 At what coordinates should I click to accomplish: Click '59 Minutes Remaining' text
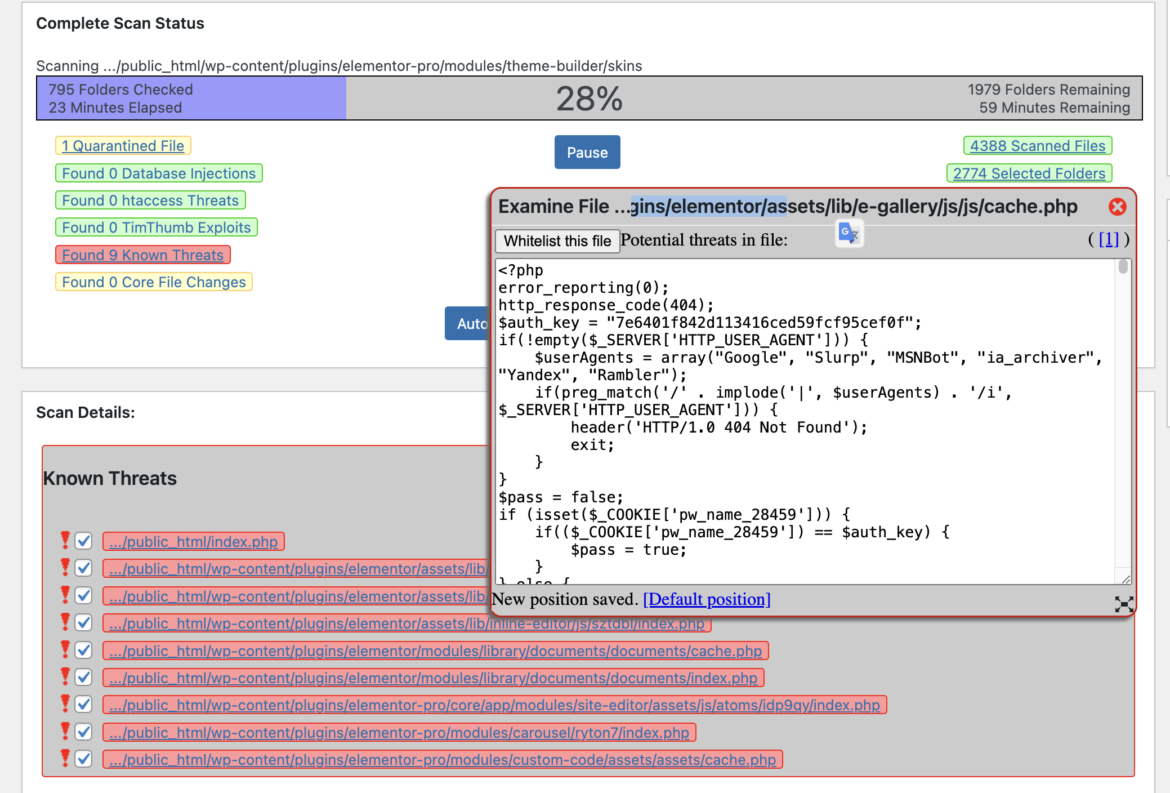click(x=1054, y=107)
